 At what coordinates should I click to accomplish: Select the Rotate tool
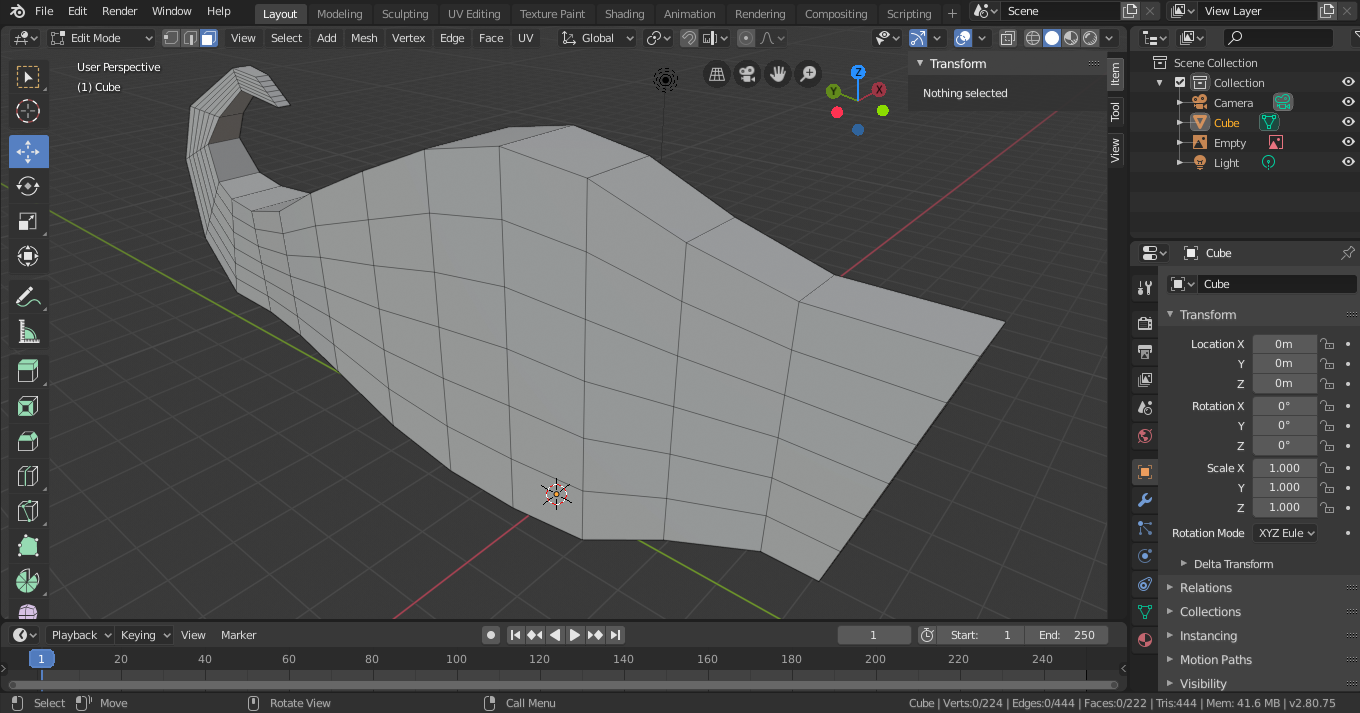(x=28, y=186)
